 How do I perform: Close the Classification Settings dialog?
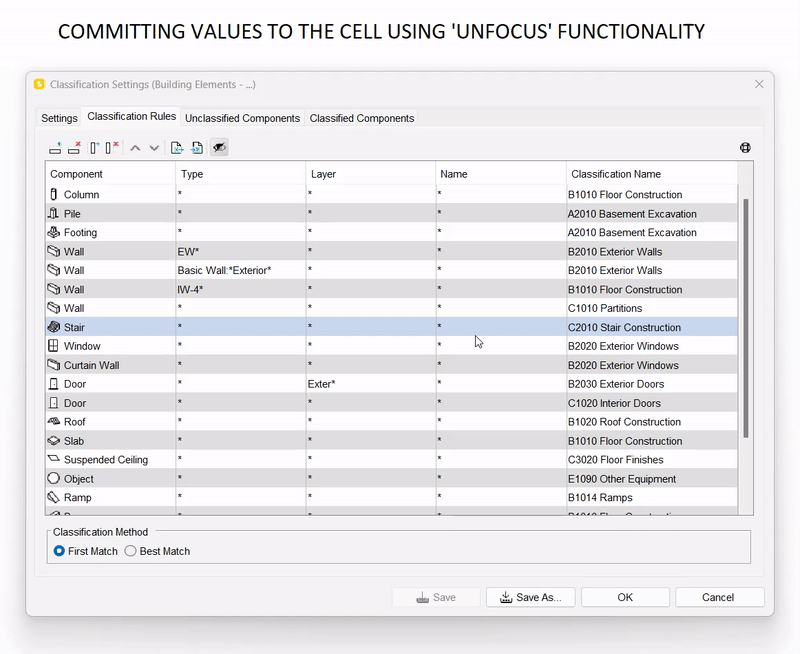pos(759,84)
